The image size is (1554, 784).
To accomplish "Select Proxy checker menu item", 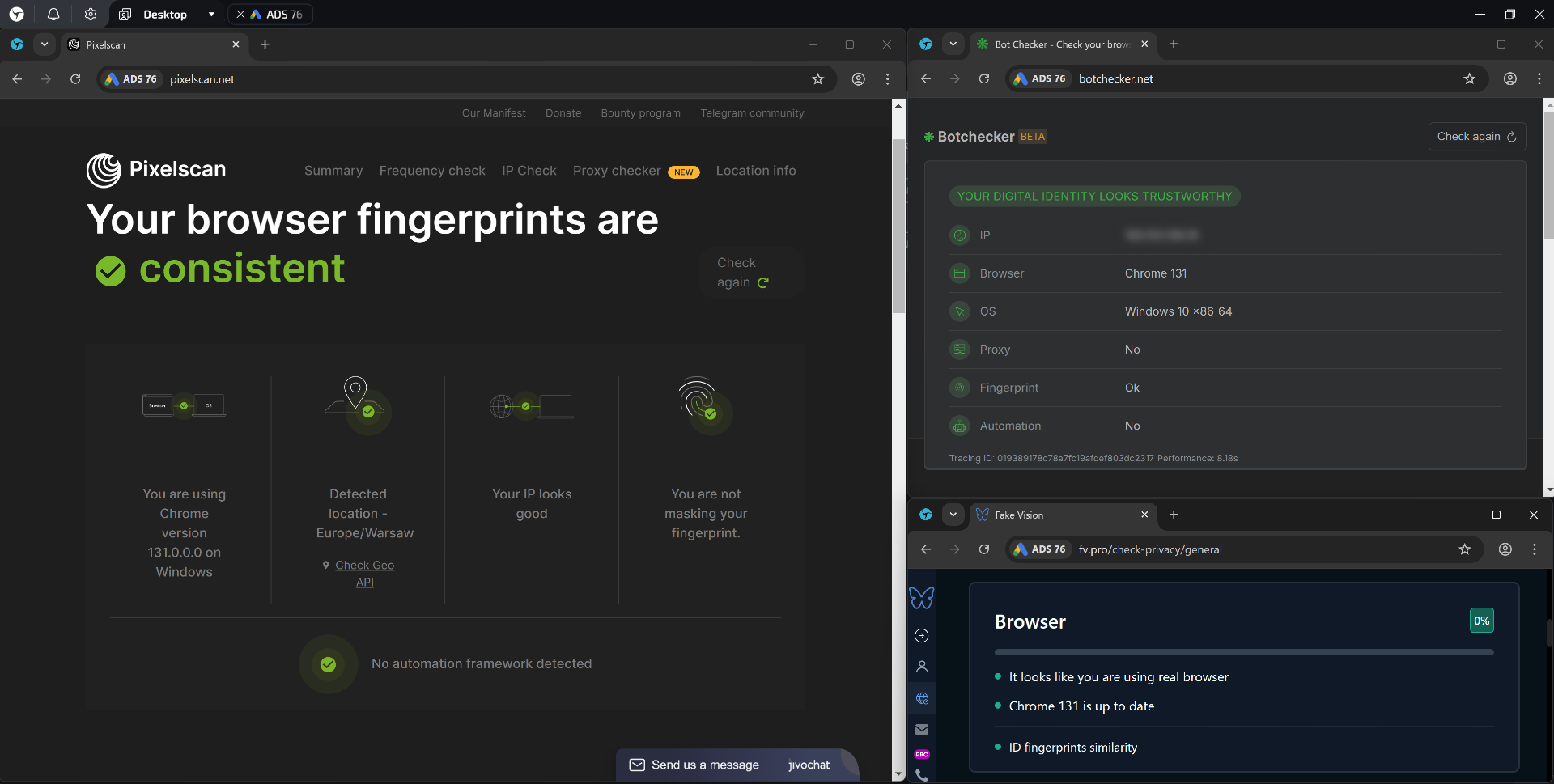I will tap(635, 171).
